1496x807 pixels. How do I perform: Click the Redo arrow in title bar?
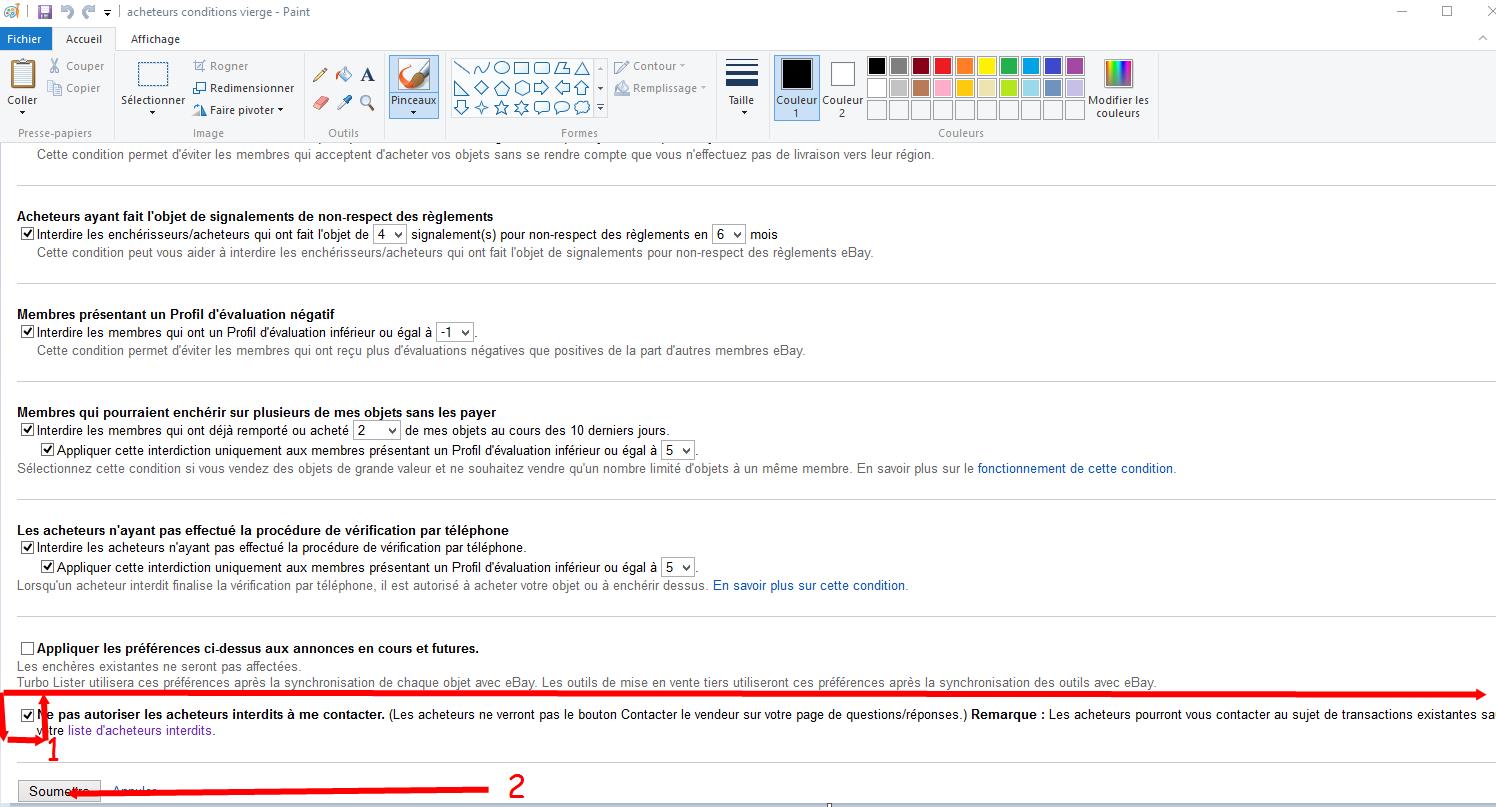[88, 12]
